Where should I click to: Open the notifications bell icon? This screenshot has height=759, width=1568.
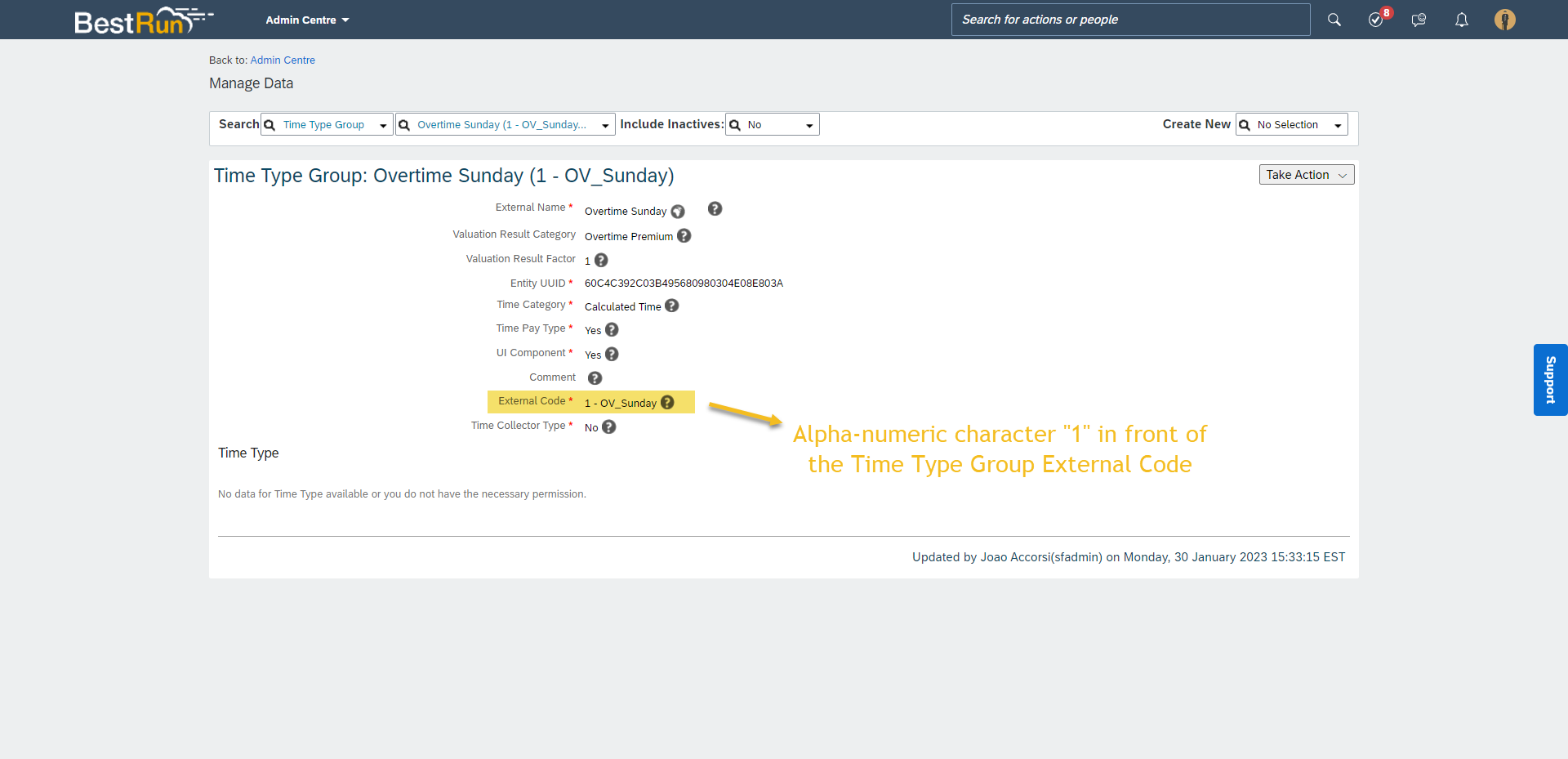tap(1462, 20)
